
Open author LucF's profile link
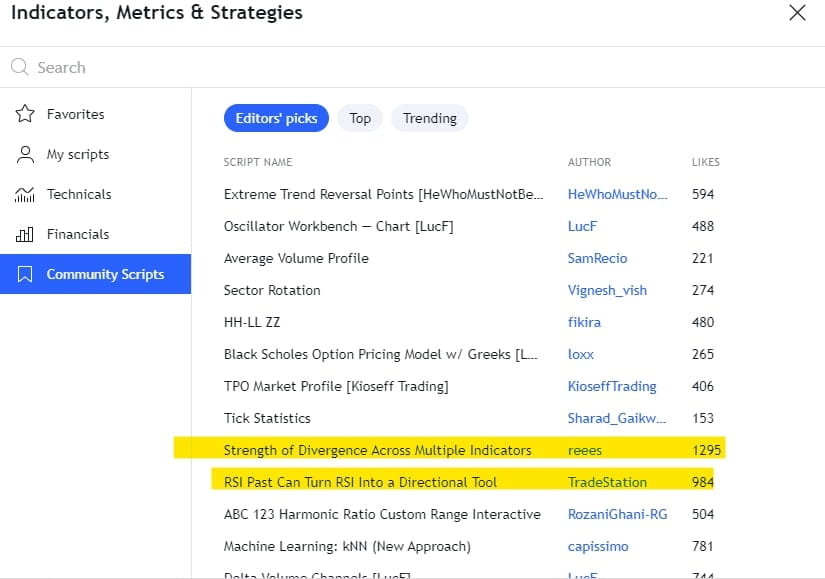(582, 226)
